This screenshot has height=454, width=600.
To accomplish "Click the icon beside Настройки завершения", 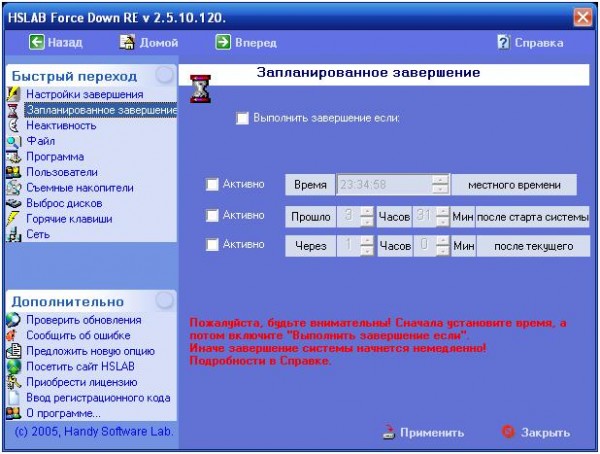I will click(13, 94).
